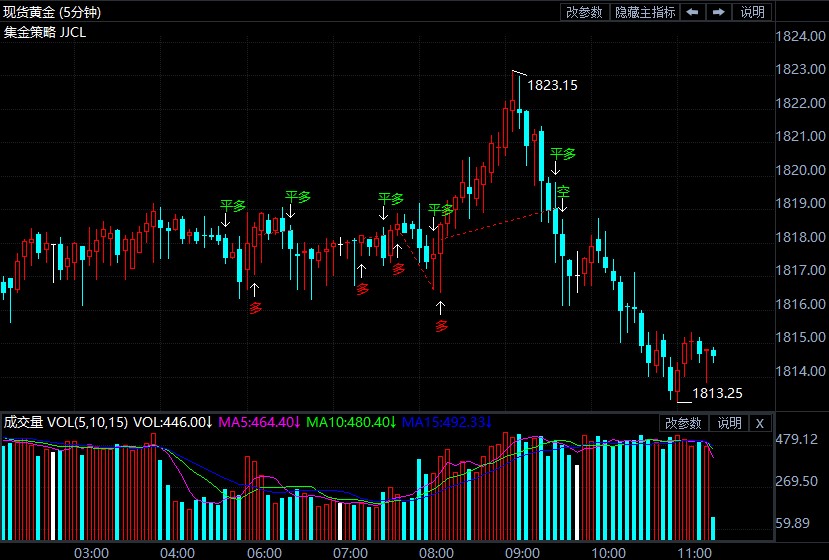
Task: Click the 成交量 VOL(5,10,15) indicator name
Action: 66,423
